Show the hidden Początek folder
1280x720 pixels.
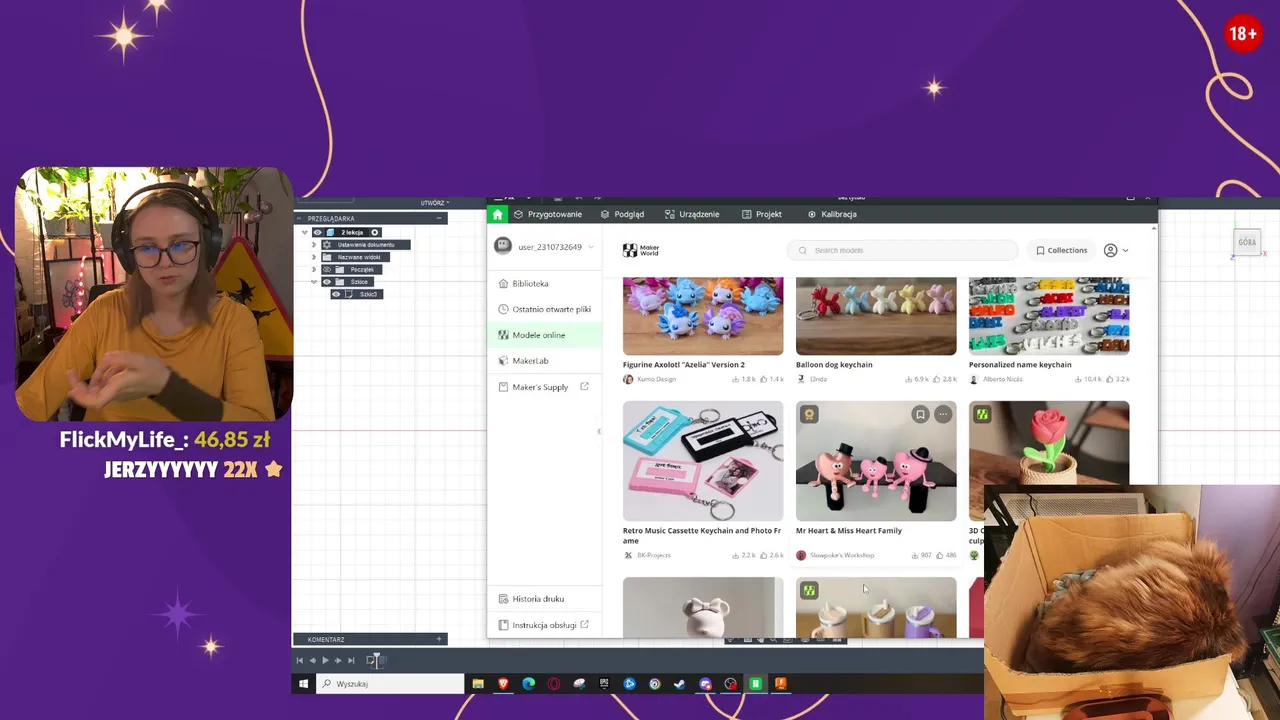[326, 269]
